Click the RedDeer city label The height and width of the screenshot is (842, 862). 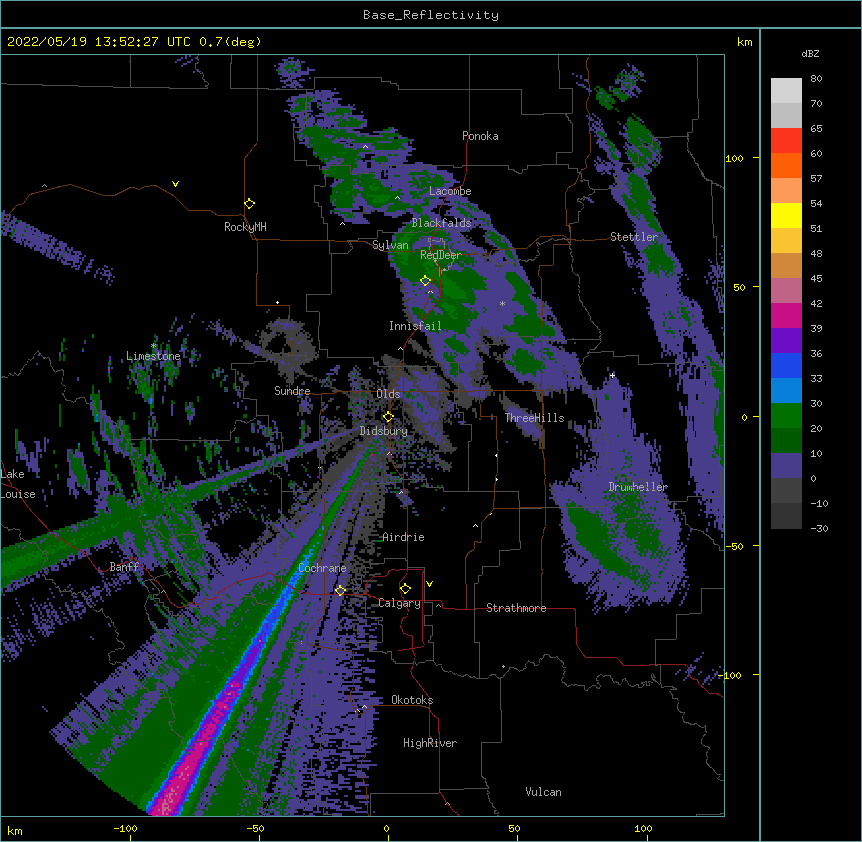point(440,255)
